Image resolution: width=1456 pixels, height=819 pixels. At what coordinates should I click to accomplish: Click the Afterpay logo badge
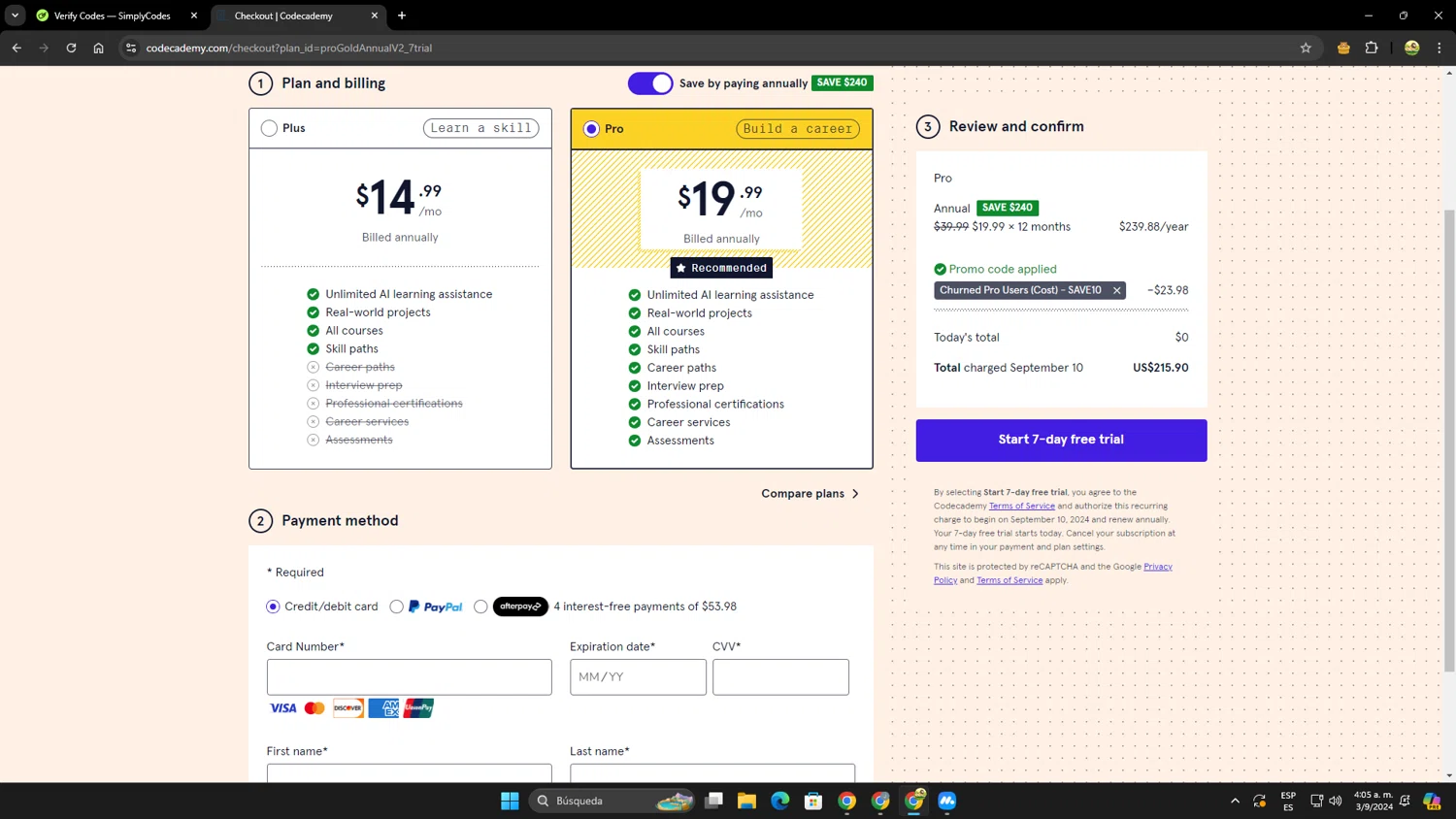pos(520,606)
